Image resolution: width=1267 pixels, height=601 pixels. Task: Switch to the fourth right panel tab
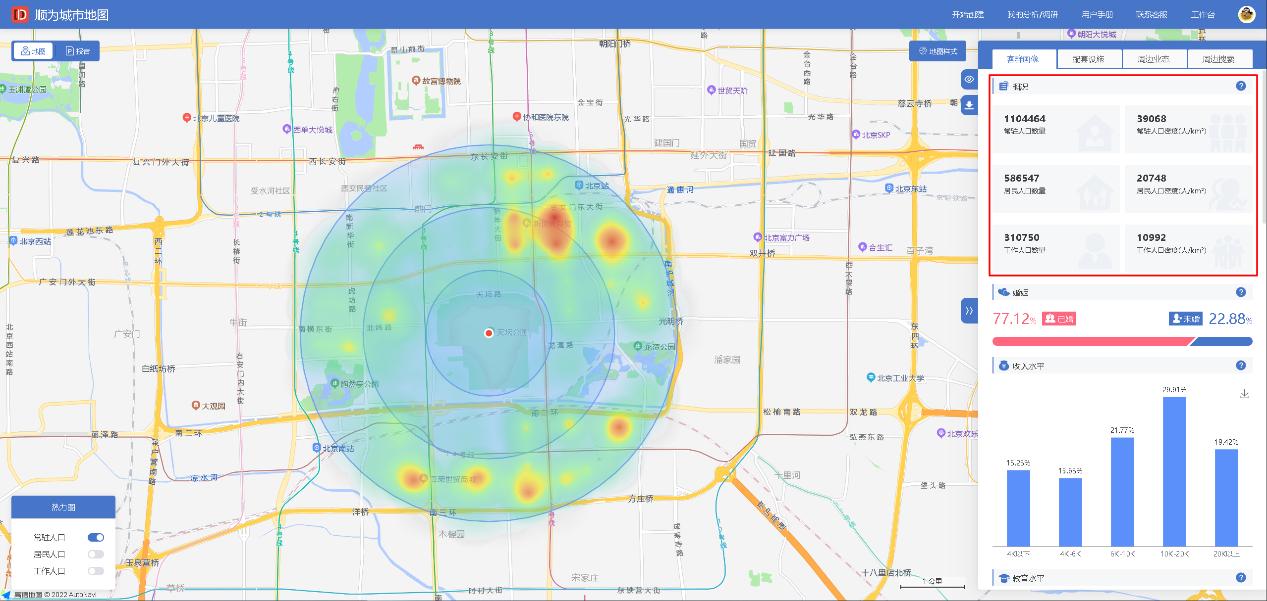(x=1220, y=59)
